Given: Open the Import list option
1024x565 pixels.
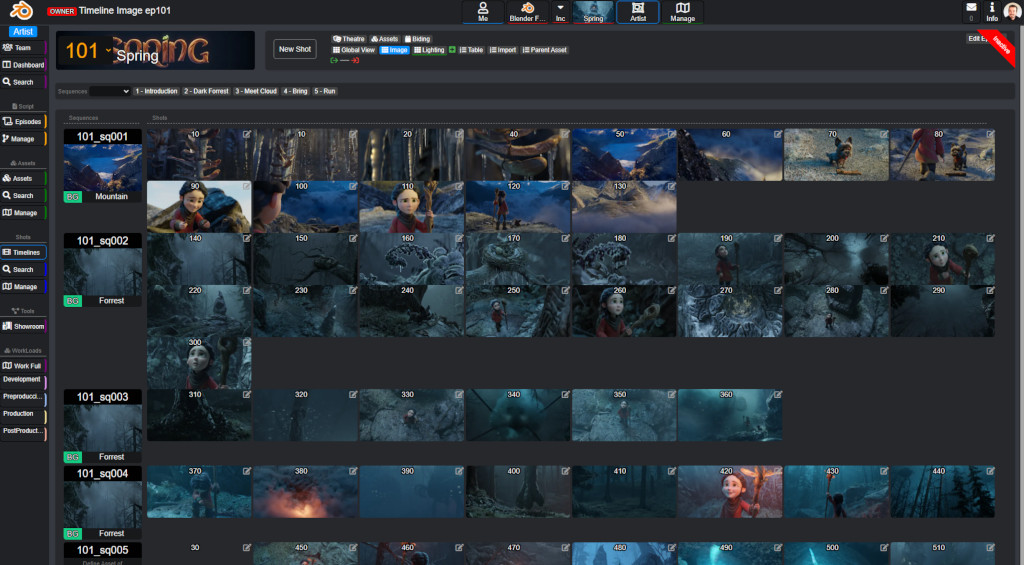Looking at the screenshot, I should pos(503,50).
